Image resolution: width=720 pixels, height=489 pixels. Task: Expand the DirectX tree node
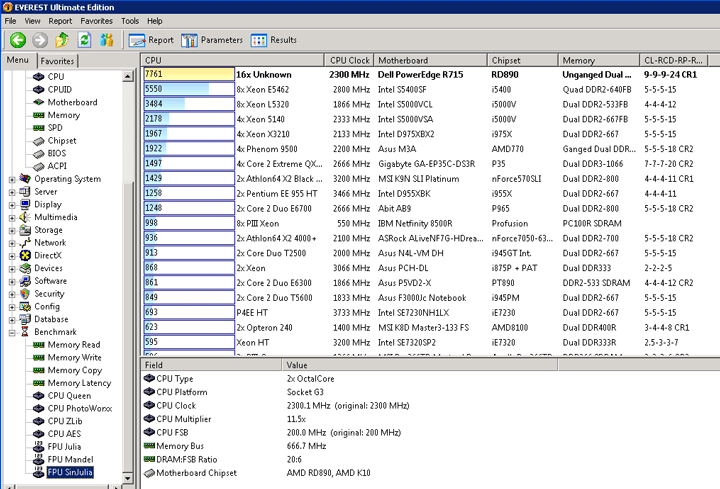[12, 256]
